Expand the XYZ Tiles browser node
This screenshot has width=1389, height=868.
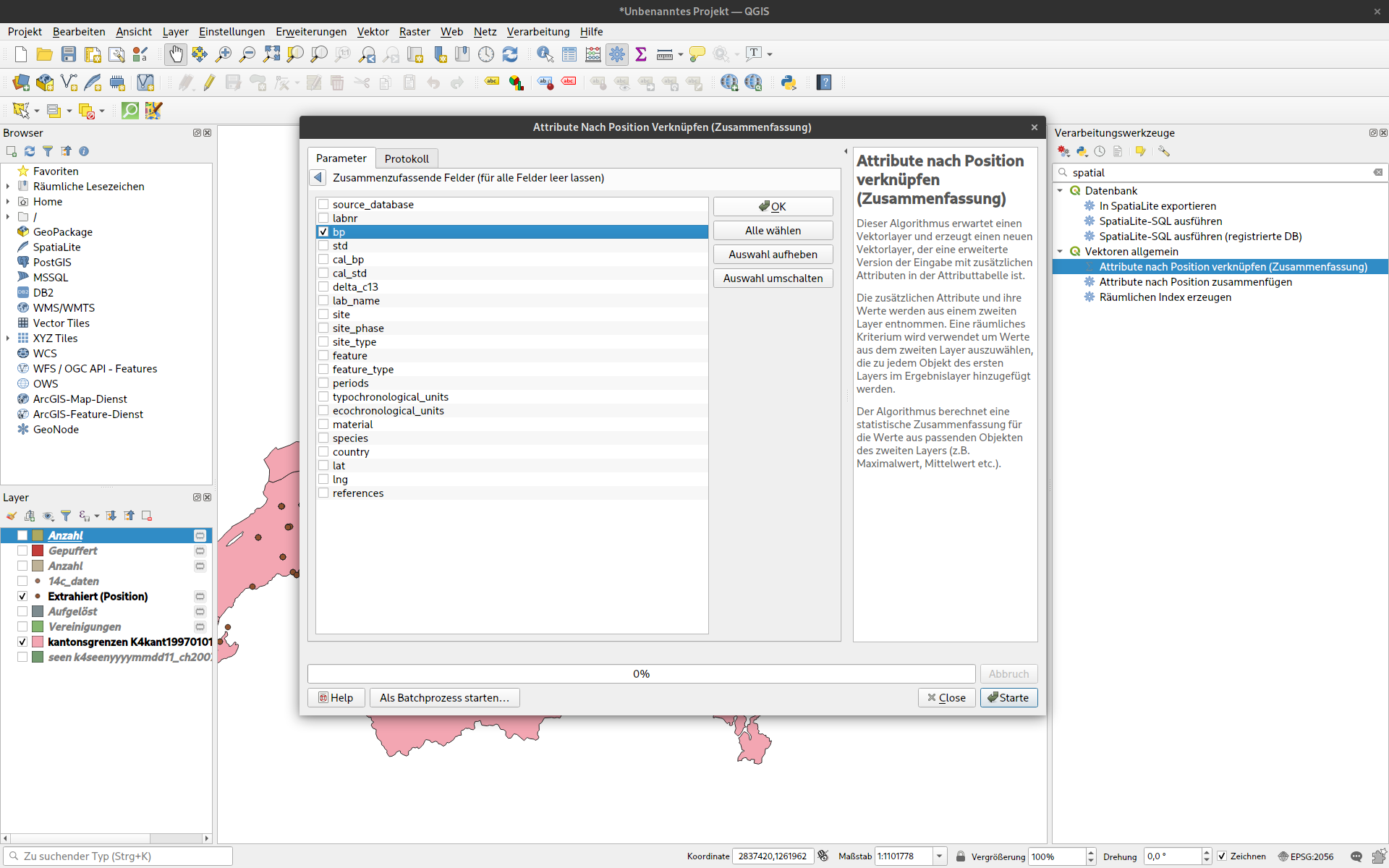point(8,339)
